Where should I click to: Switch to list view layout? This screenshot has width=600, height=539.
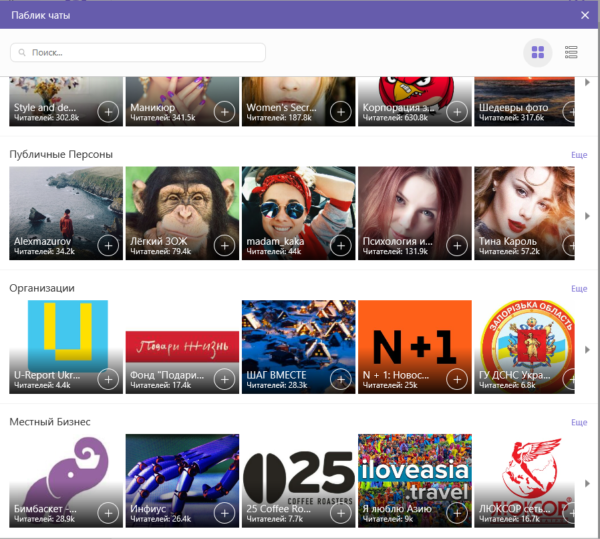tap(571, 52)
